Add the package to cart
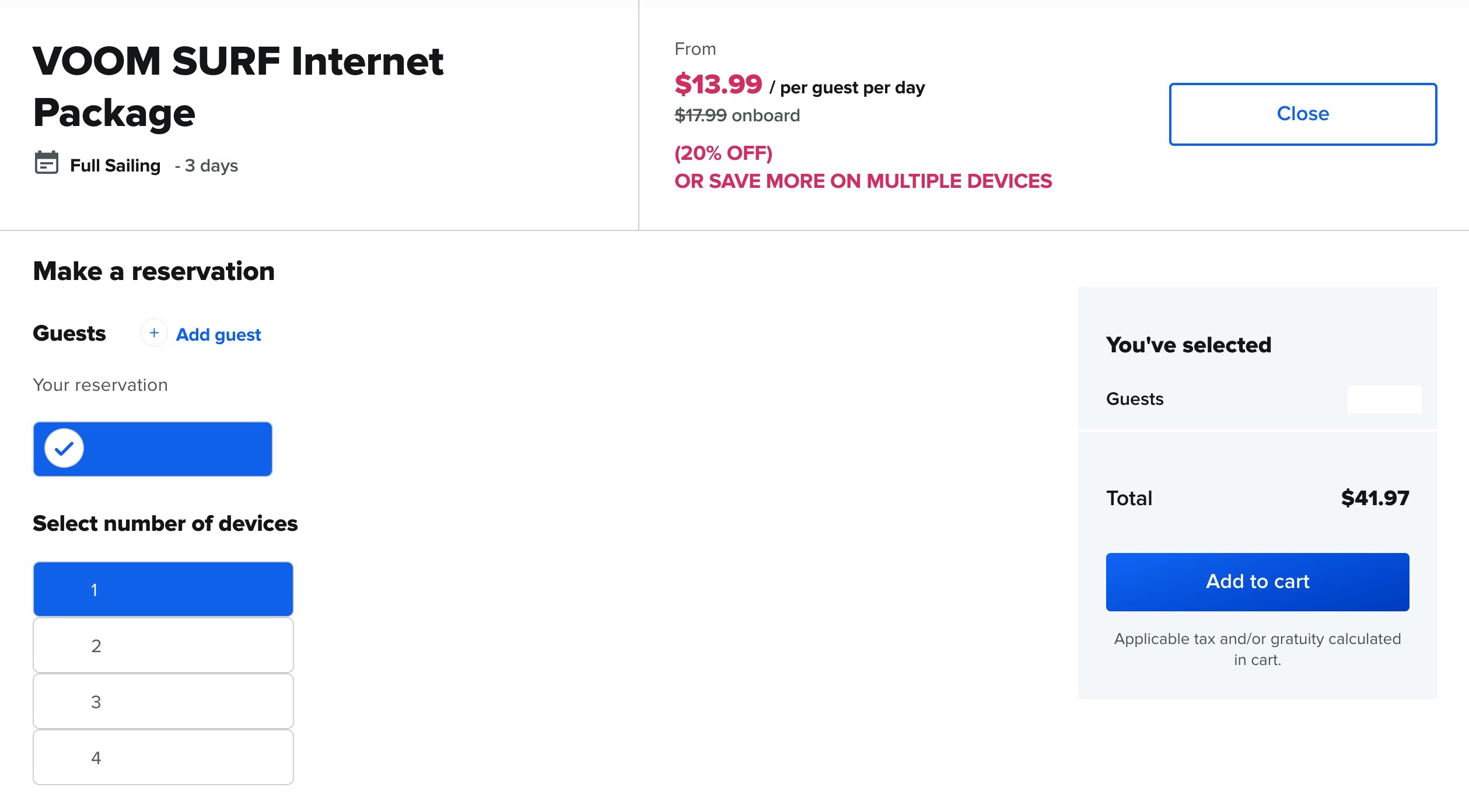Screen dimensions: 1469x812 click(1257, 582)
